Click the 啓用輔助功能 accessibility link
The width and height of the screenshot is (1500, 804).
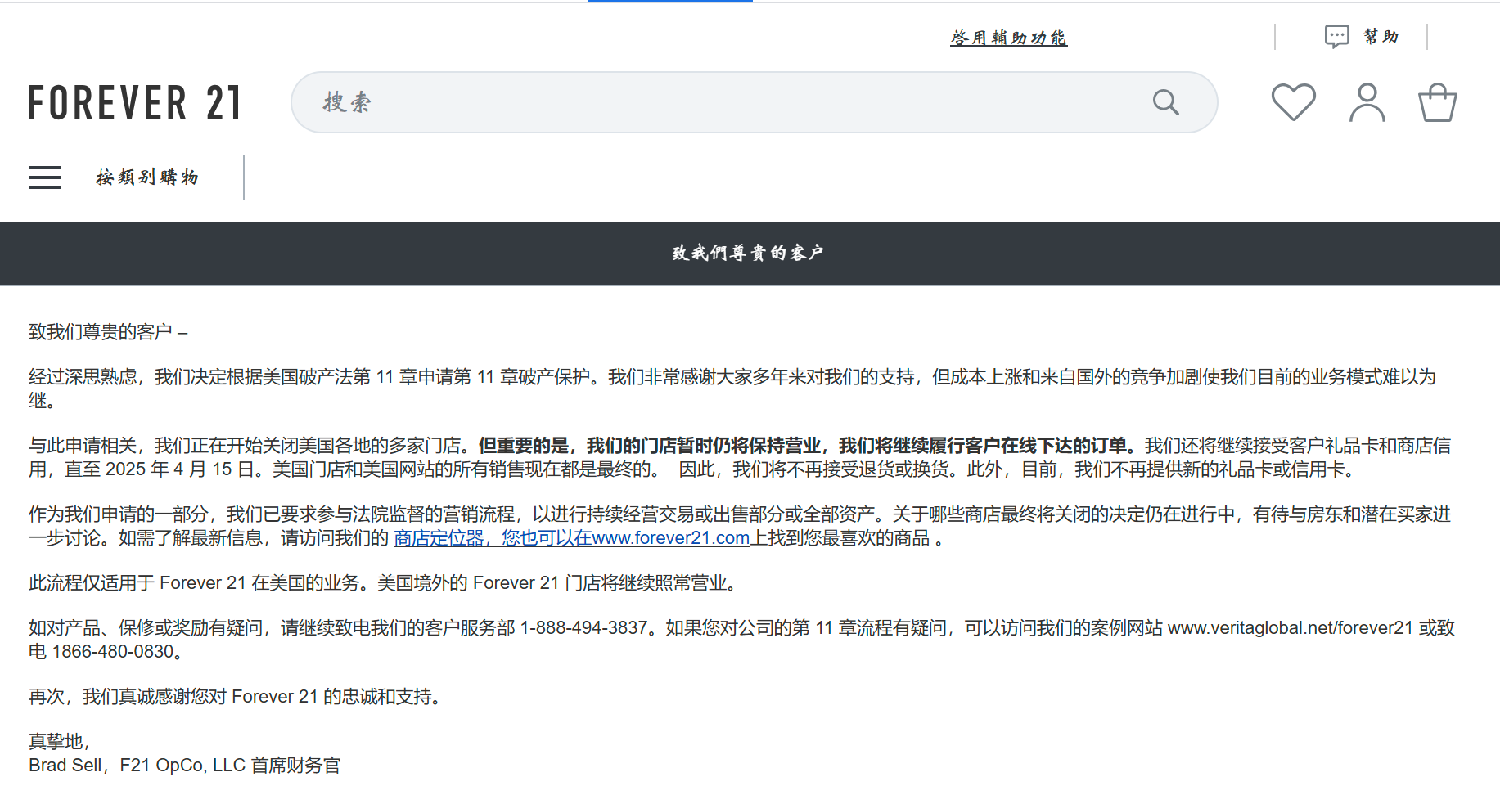click(x=1008, y=38)
